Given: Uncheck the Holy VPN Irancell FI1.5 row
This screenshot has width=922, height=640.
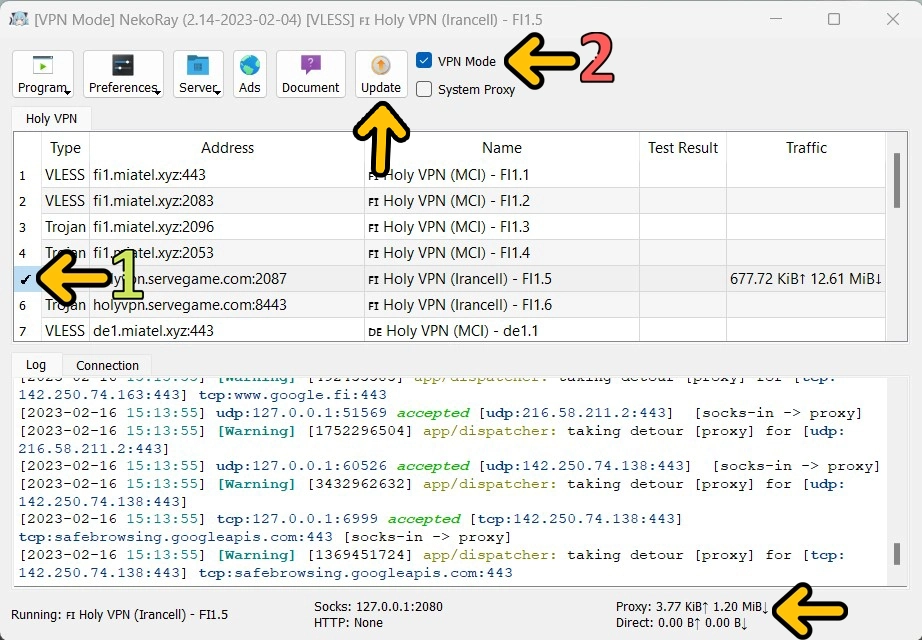Looking at the screenshot, I should pos(25,279).
